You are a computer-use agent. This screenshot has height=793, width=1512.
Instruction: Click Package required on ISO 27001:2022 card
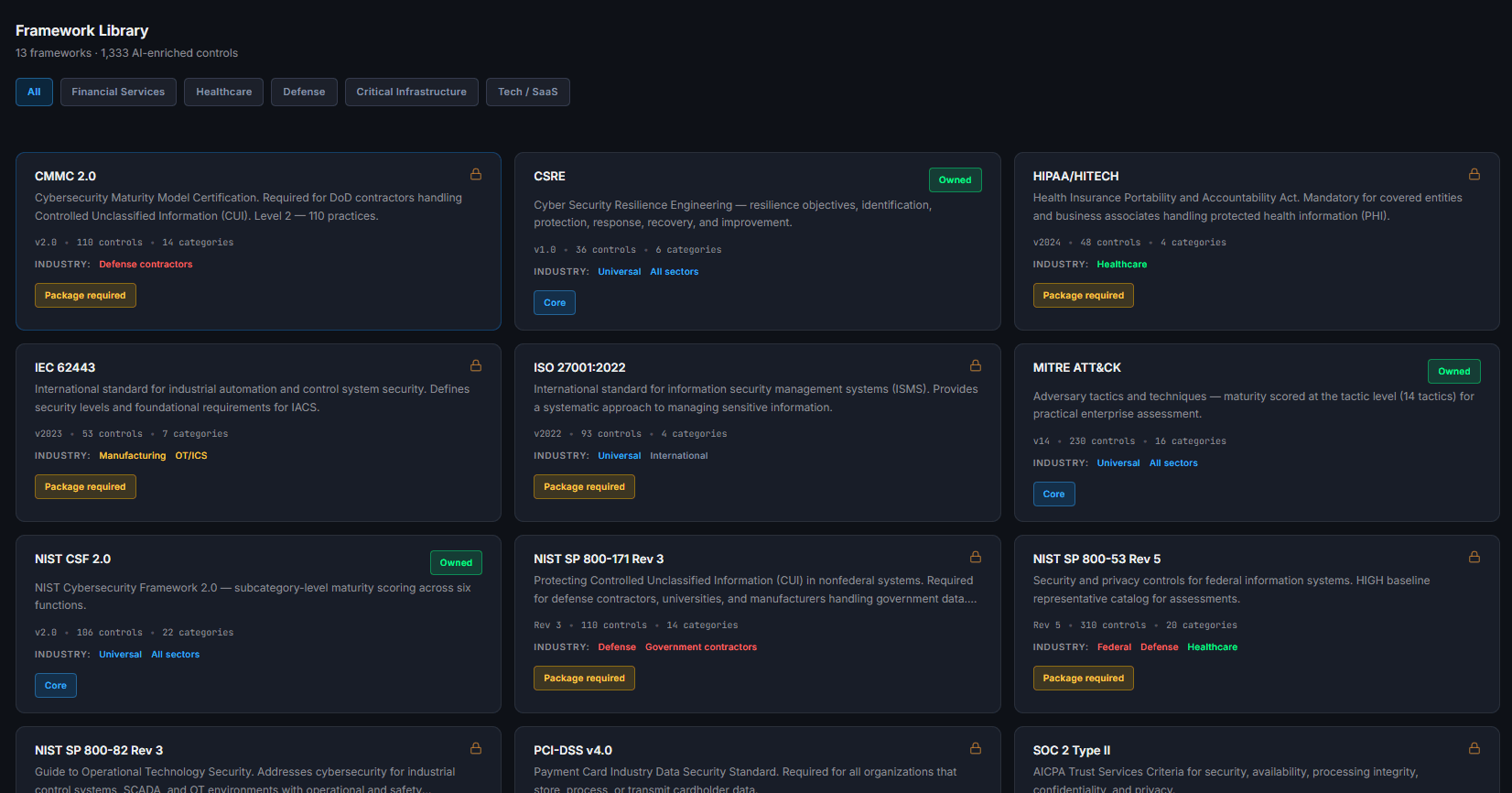click(x=584, y=486)
